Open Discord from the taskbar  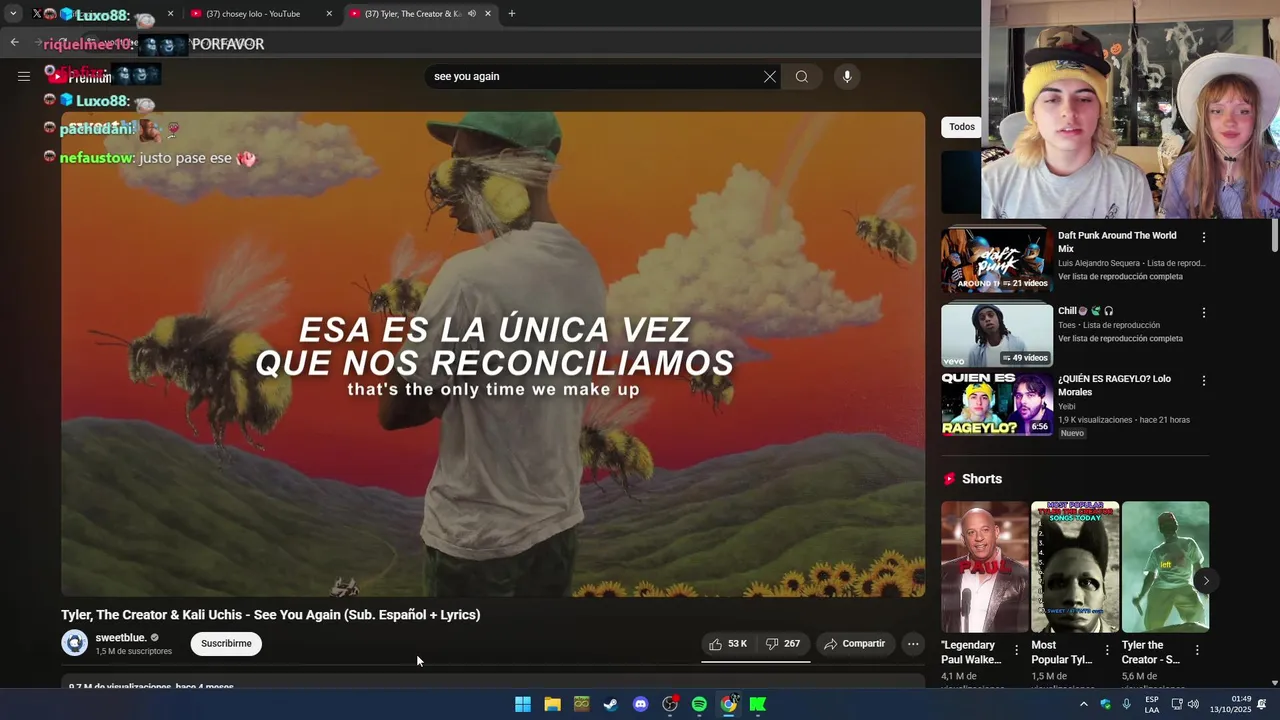click(x=641, y=704)
